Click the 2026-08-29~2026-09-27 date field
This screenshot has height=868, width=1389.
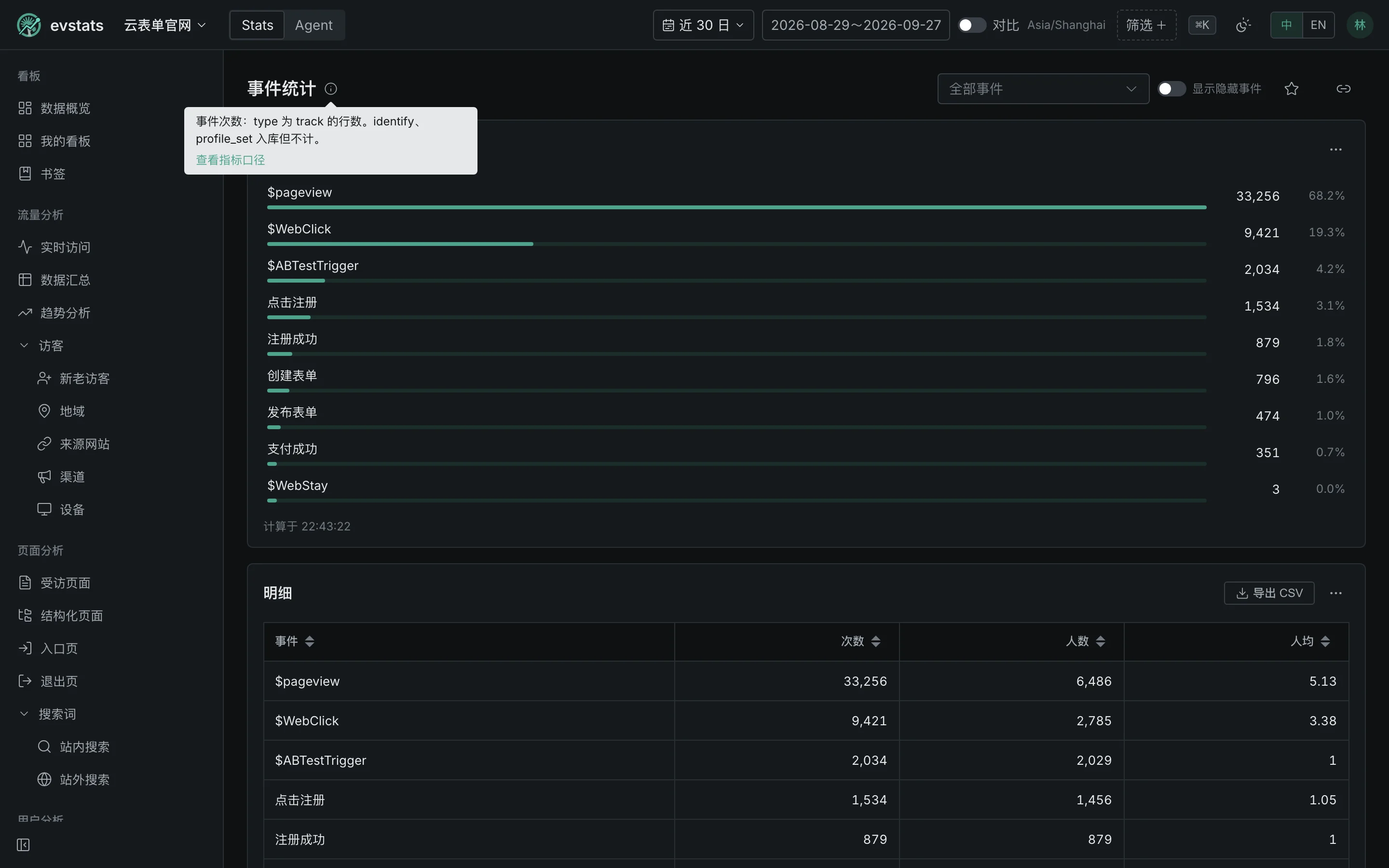tap(856, 25)
